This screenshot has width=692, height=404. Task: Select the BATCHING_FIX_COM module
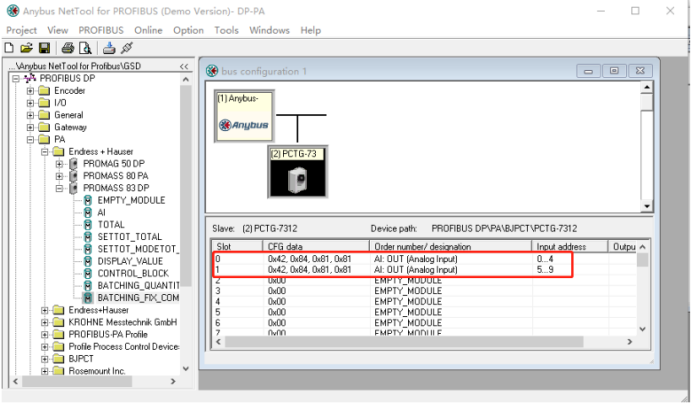(138, 298)
